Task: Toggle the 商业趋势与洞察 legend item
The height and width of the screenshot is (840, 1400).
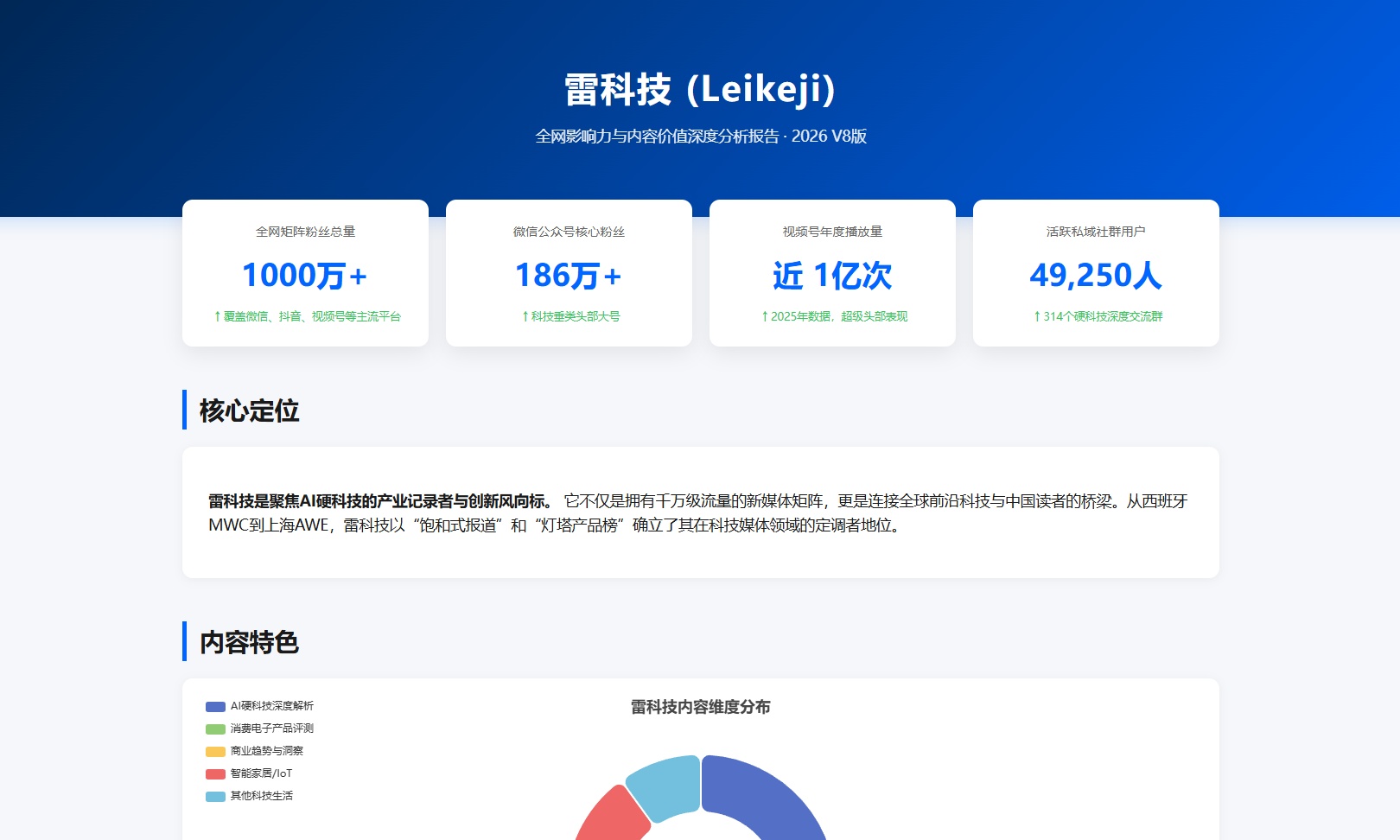Action: point(254,751)
